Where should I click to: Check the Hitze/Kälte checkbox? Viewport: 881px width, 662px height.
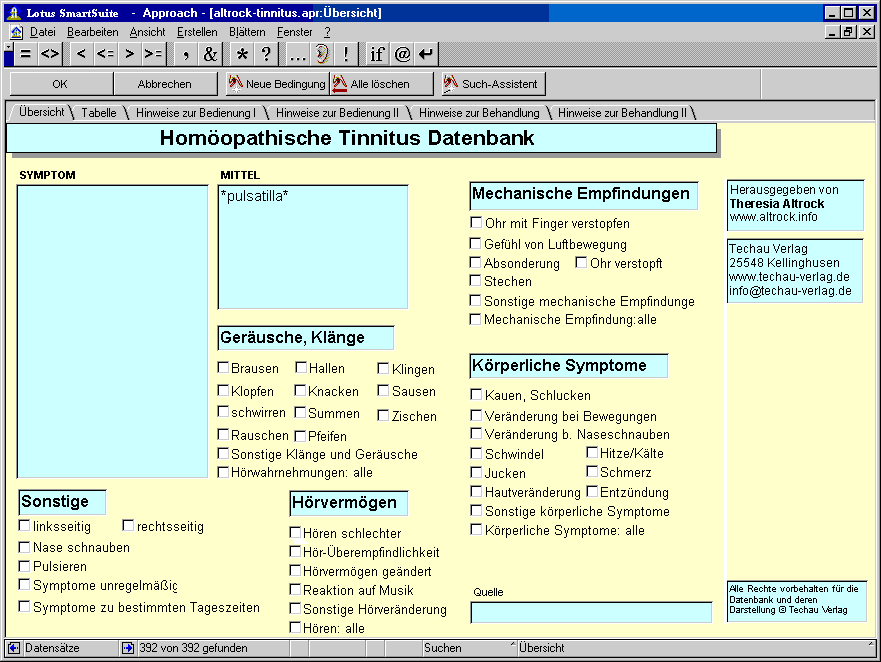[592, 452]
